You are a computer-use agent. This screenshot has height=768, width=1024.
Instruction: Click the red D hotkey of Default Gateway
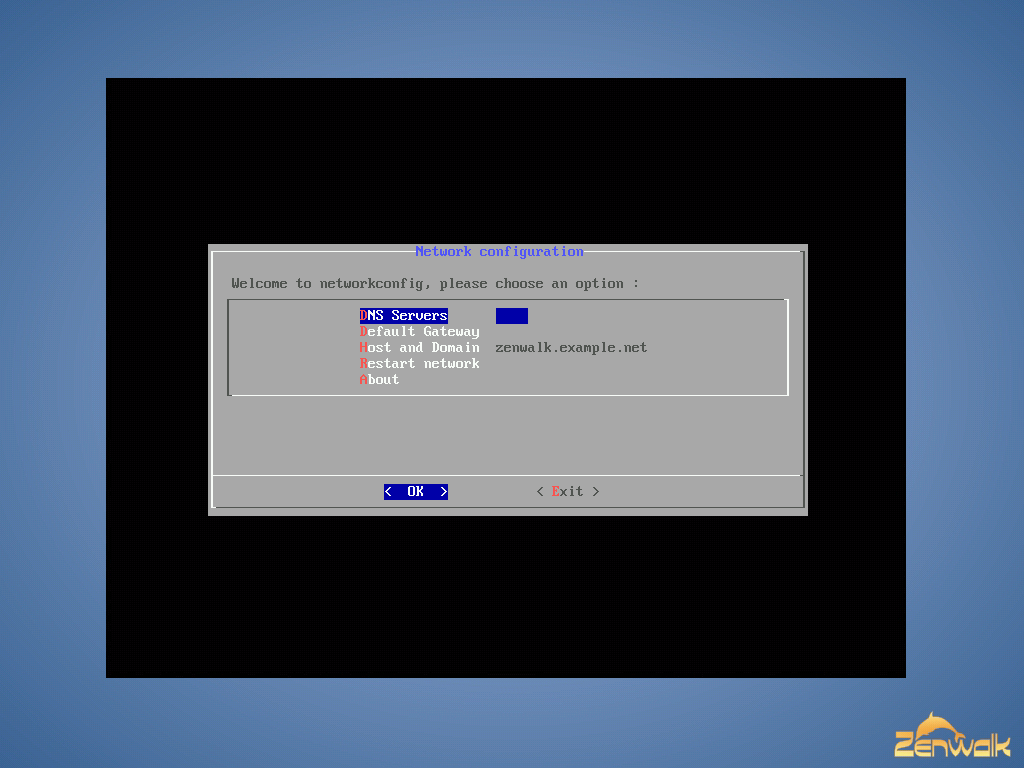(x=364, y=332)
